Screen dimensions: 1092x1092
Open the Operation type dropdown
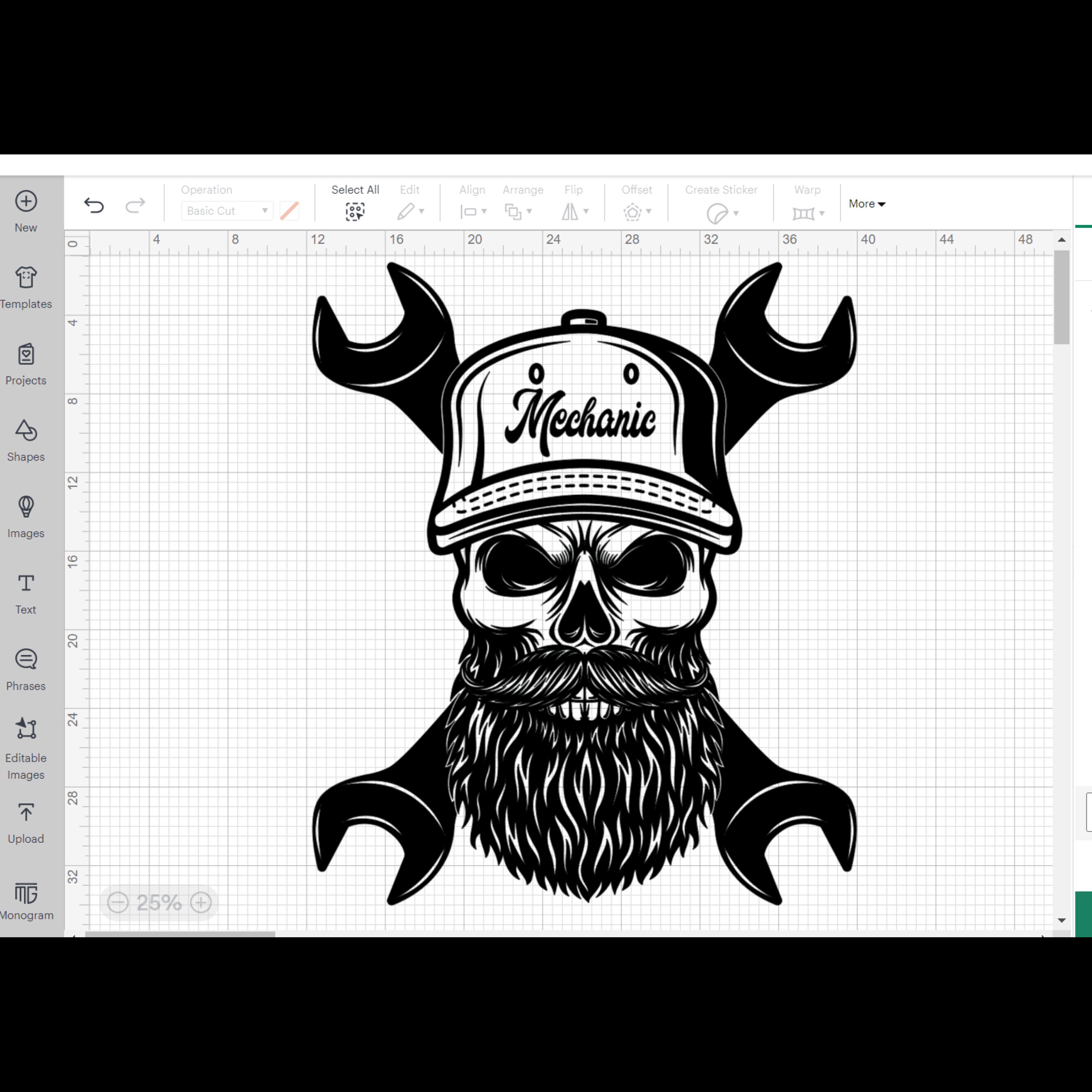point(226,211)
